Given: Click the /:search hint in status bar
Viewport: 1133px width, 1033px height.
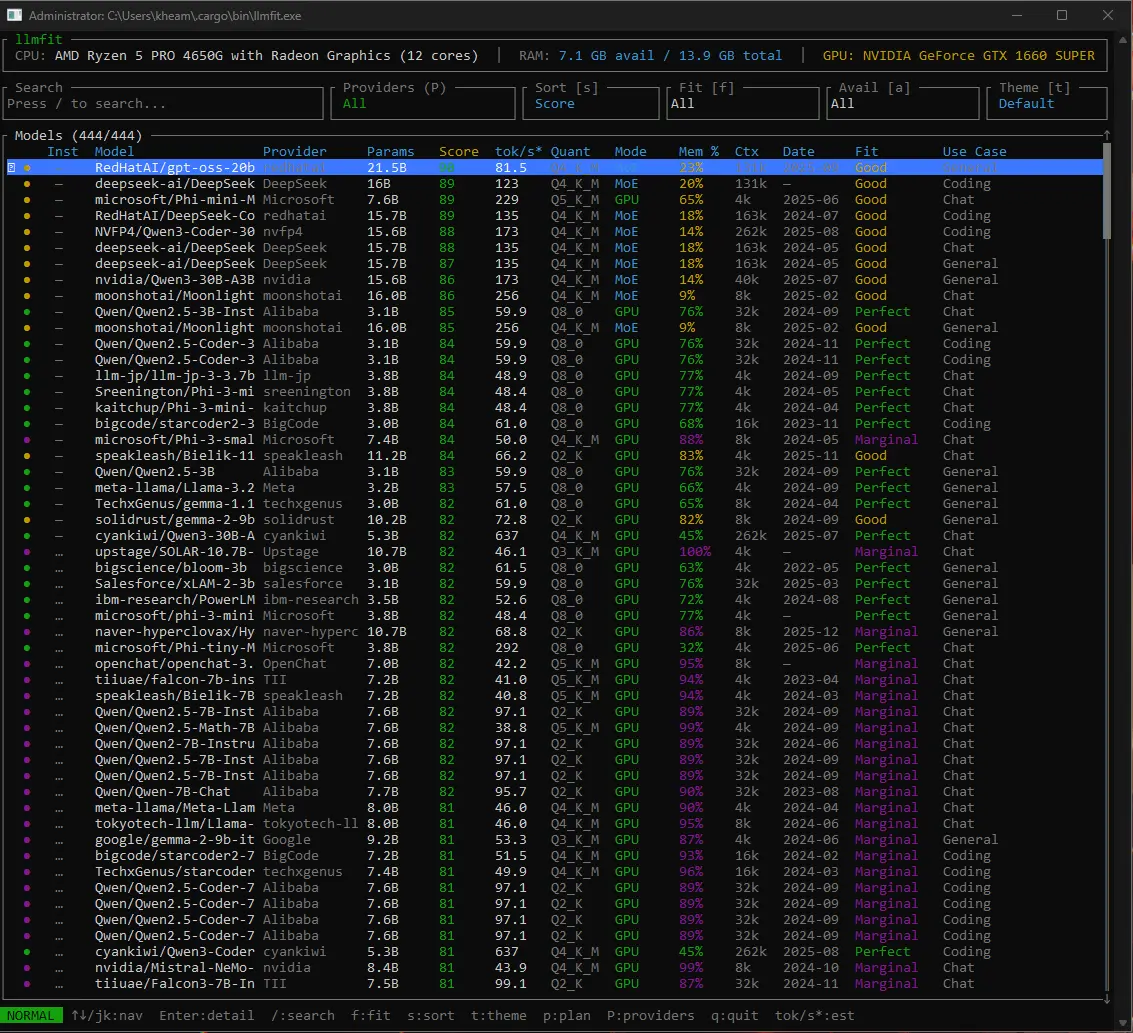Looking at the screenshot, I should tap(303, 1016).
